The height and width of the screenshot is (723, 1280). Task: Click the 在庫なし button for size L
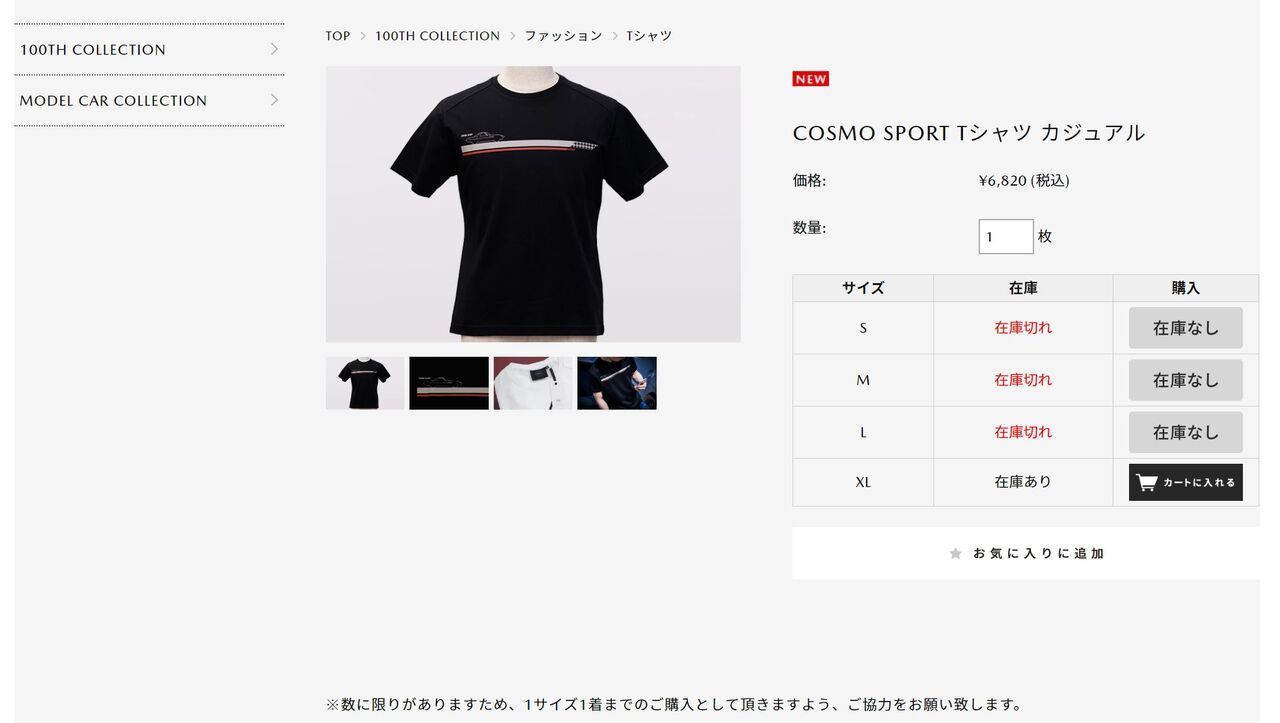click(1185, 432)
